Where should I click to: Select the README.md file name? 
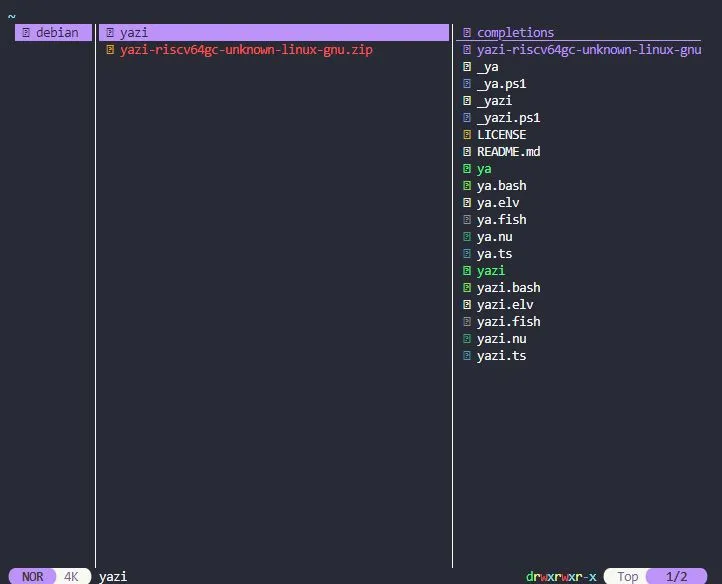tap(508, 152)
